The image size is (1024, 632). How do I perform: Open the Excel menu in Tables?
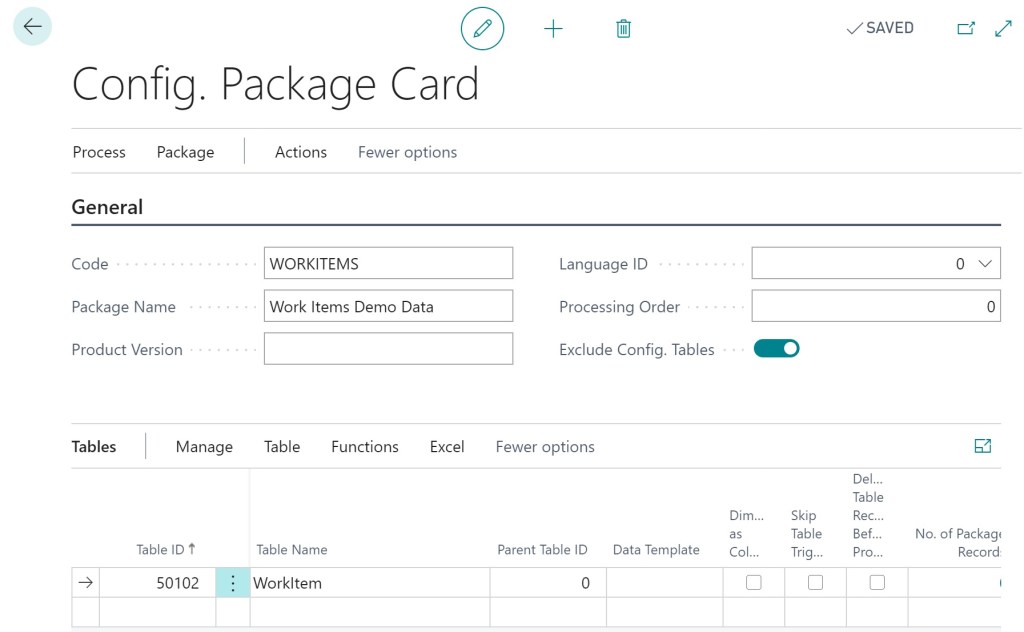(x=446, y=447)
